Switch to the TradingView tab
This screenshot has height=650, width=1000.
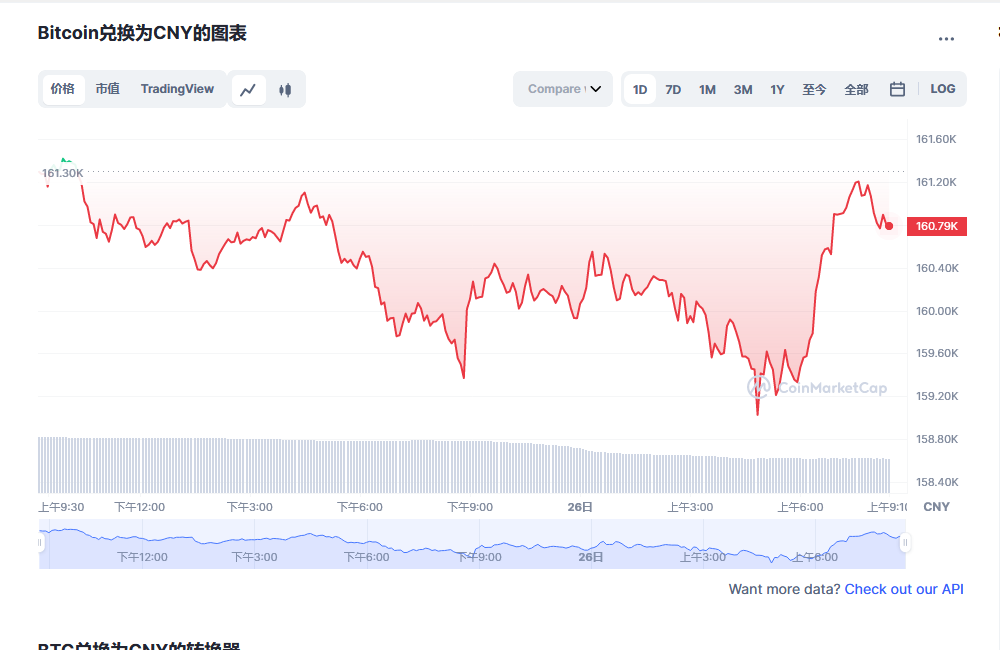pyautogui.click(x=177, y=89)
